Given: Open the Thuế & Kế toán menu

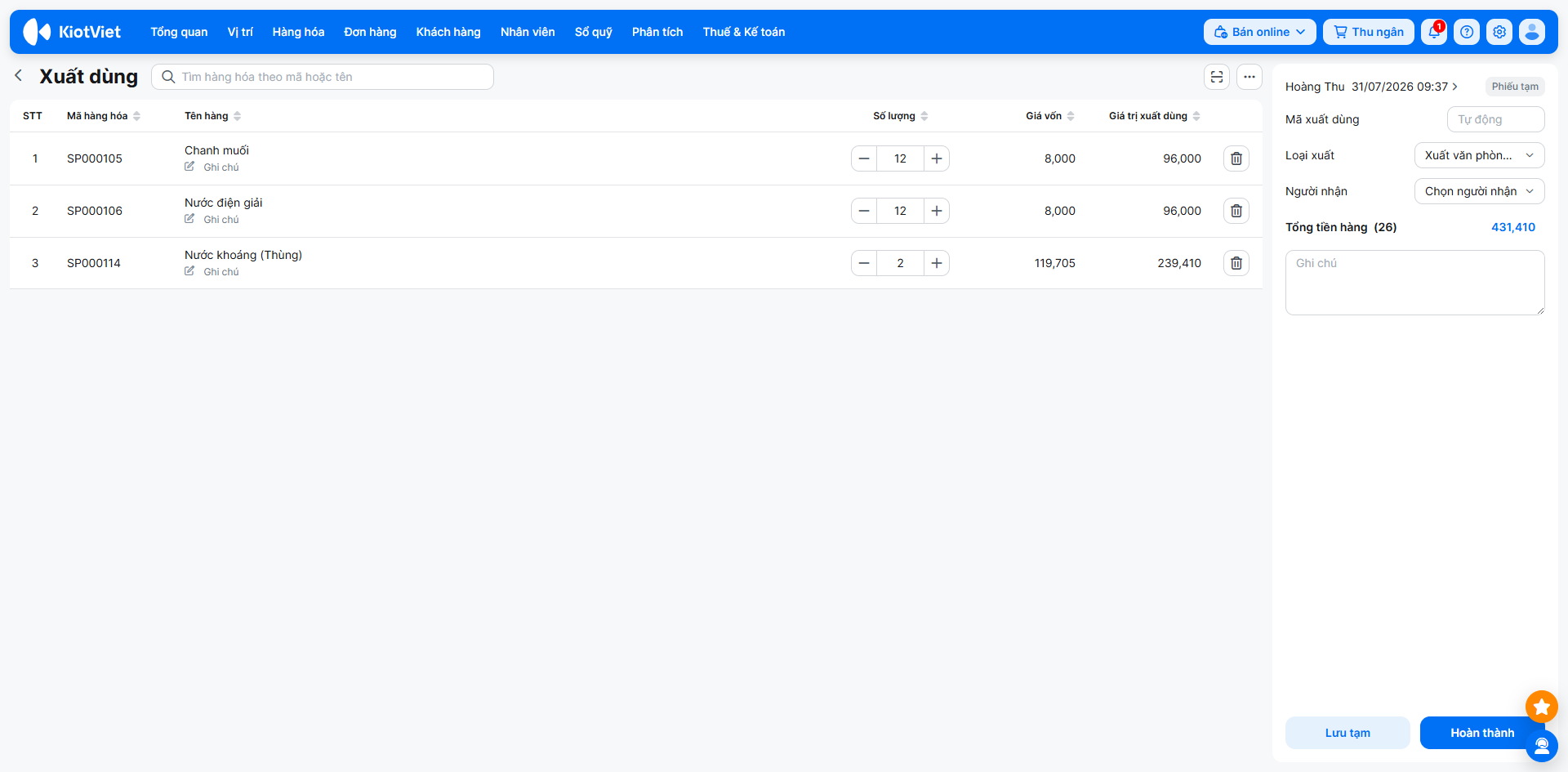Looking at the screenshot, I should point(744,32).
